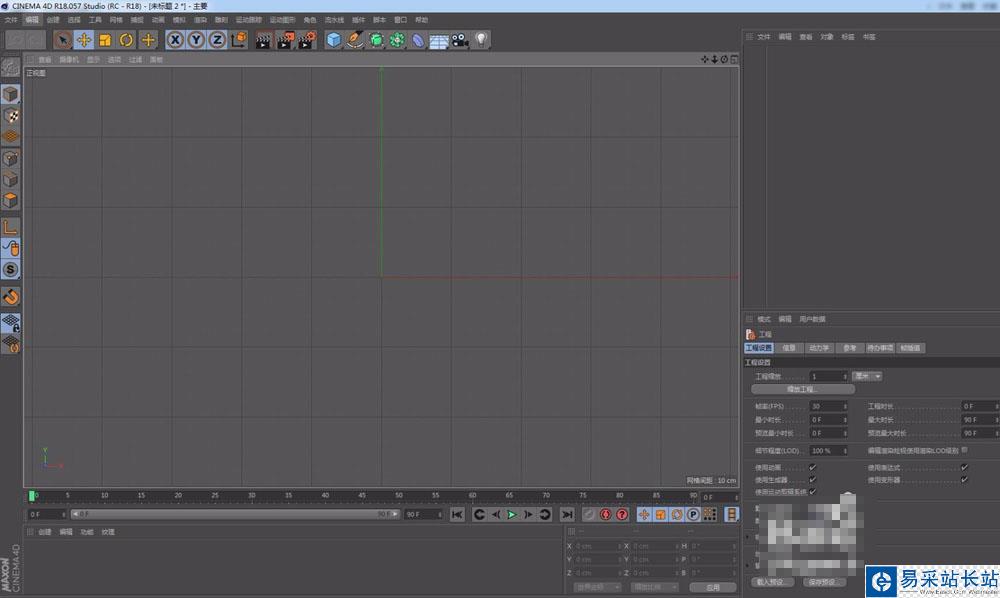Image resolution: width=1000 pixels, height=598 pixels.
Task: Open coordinate manager left mode dropdown
Action: 597,587
